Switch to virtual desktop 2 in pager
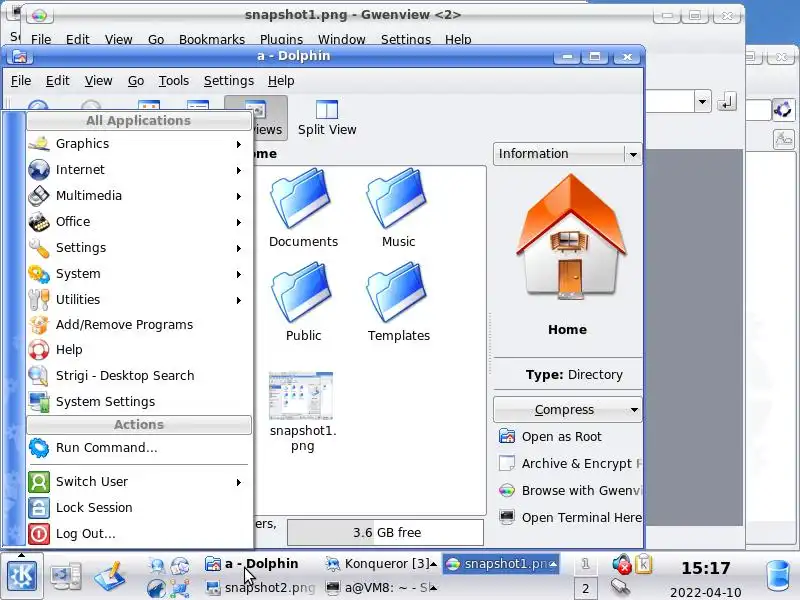This screenshot has height=600, width=800. tap(585, 589)
